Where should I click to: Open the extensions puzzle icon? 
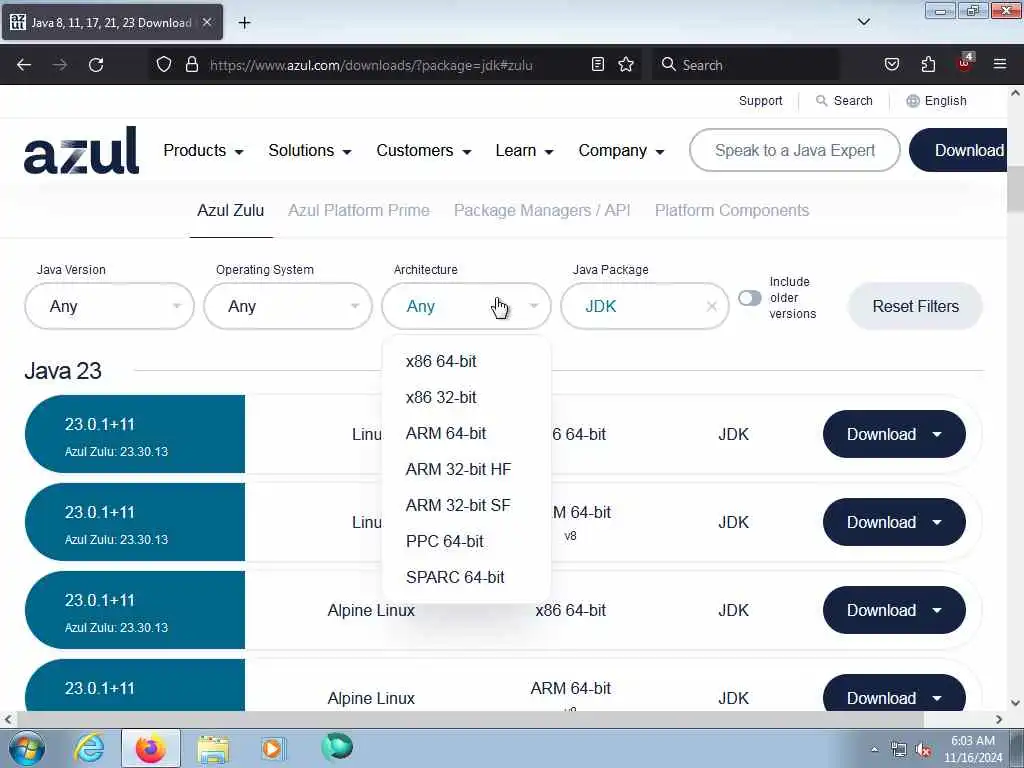pos(928,65)
